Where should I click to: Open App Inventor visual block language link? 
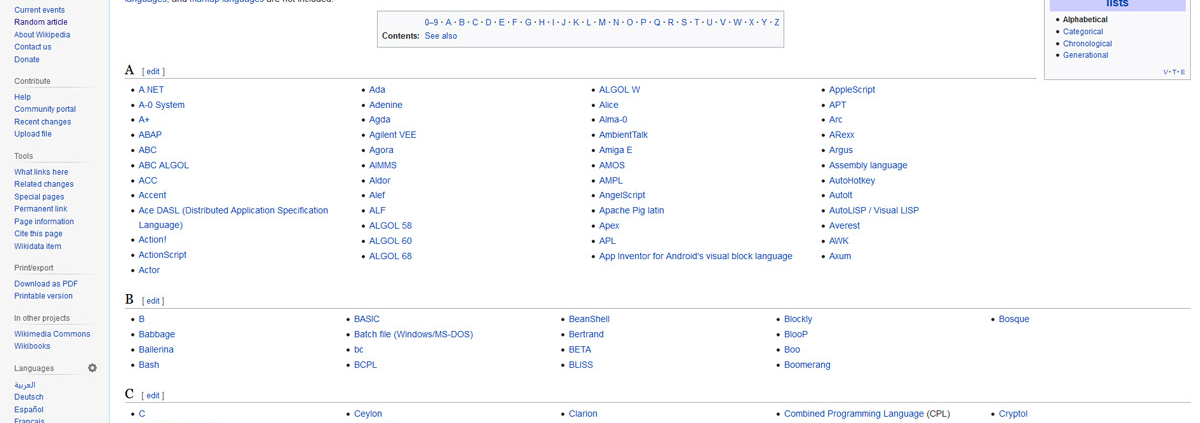(695, 257)
